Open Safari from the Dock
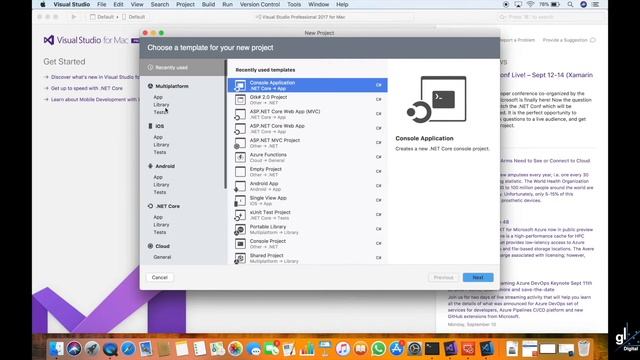This screenshot has width=640, height=360. (128, 349)
